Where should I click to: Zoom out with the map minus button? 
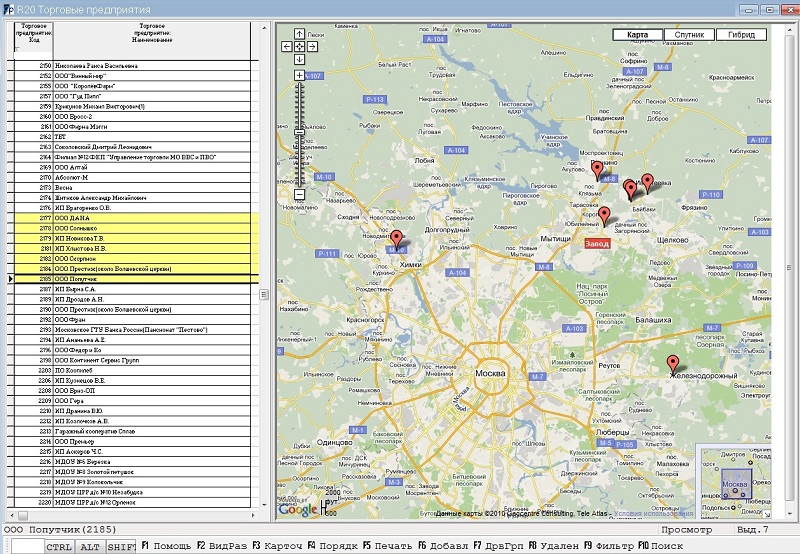tap(299, 194)
